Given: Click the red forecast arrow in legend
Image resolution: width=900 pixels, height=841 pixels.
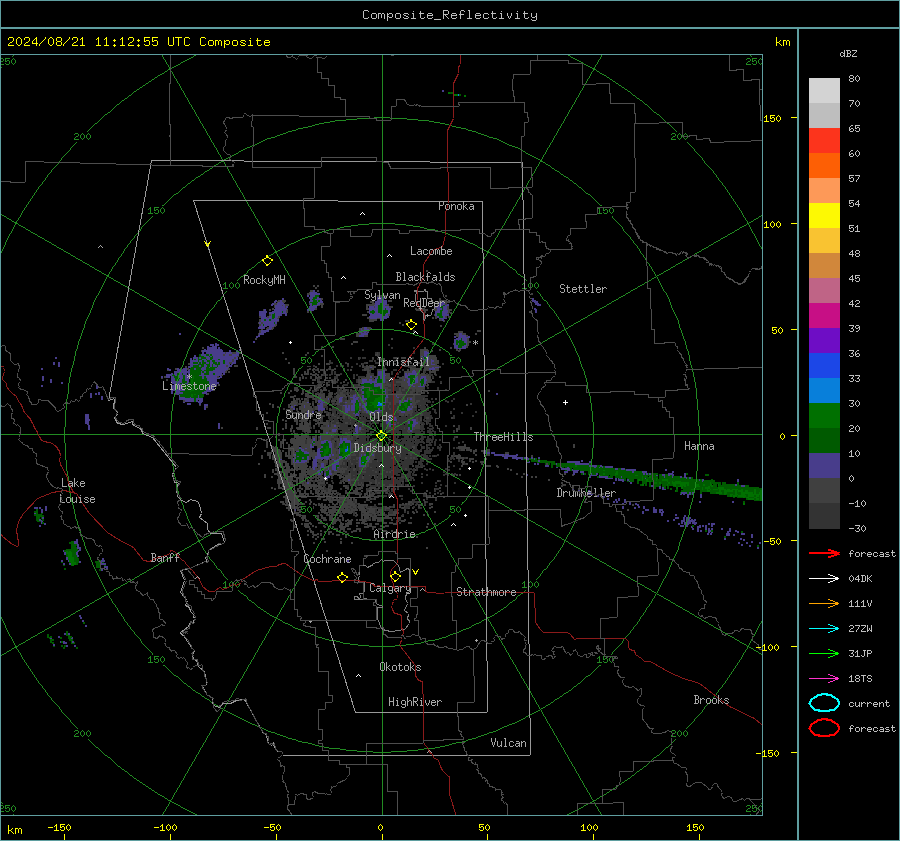Looking at the screenshot, I should [x=824, y=553].
